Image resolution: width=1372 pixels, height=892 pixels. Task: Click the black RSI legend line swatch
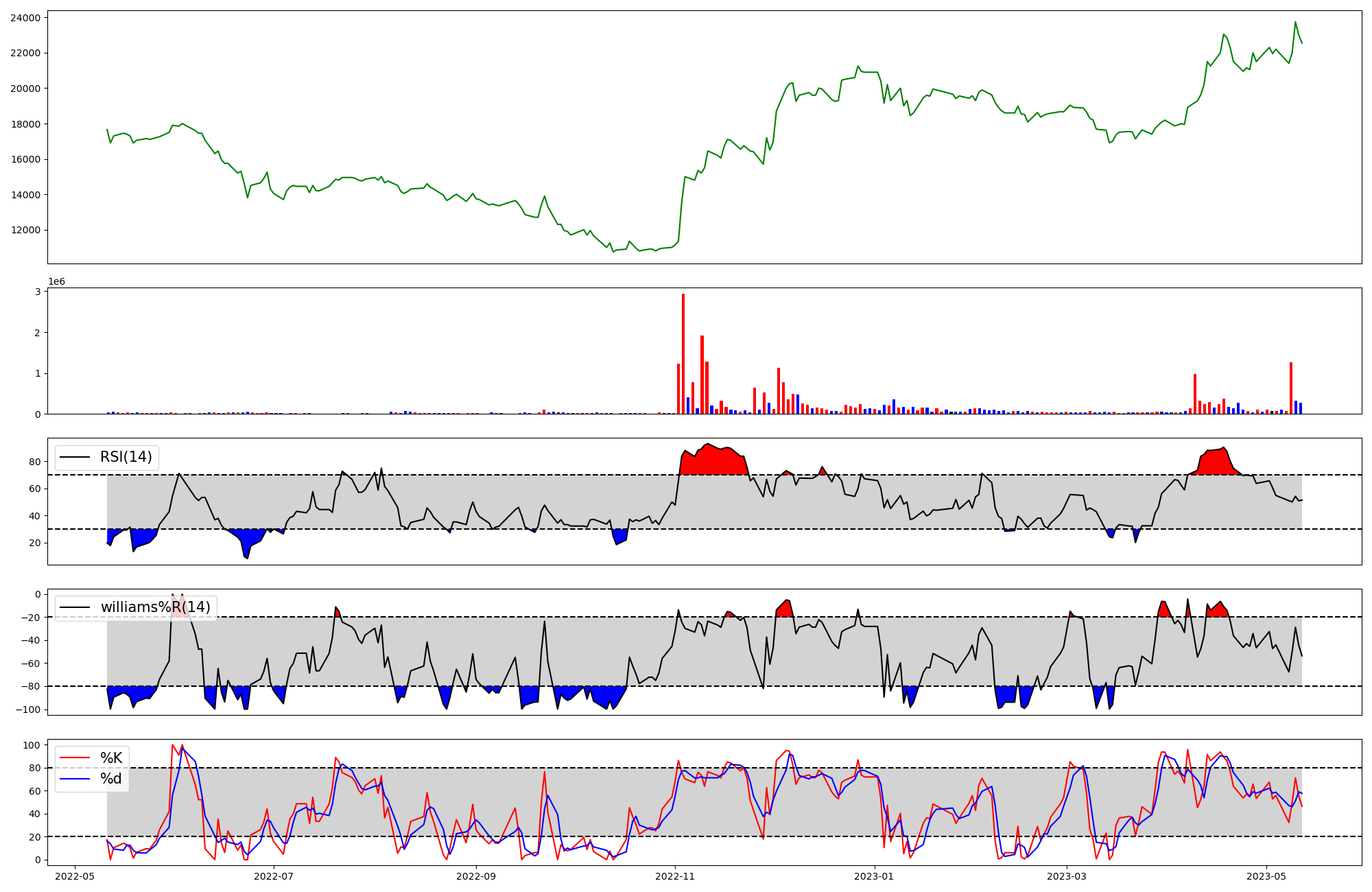(75, 457)
